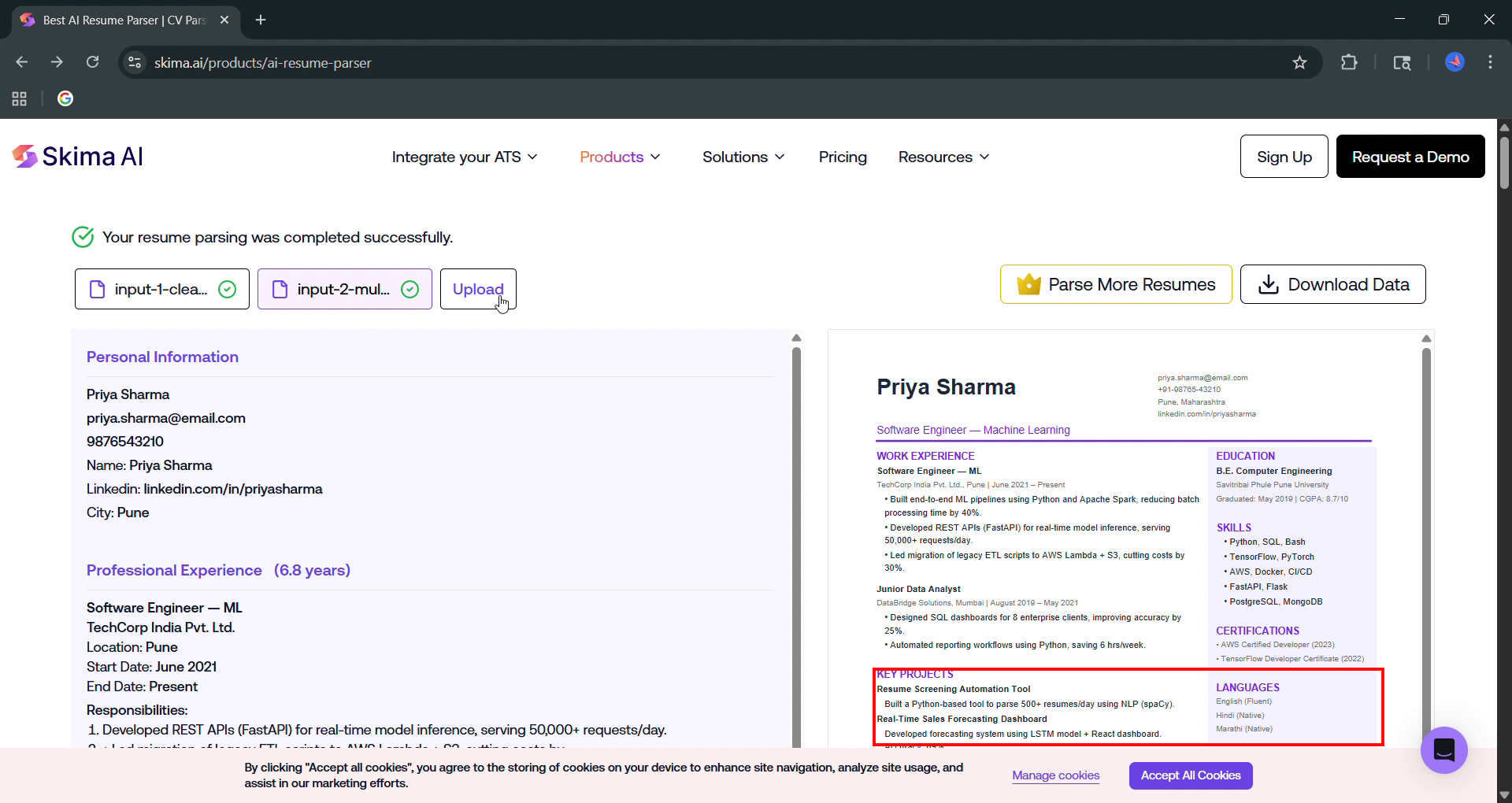1512x803 pixels.
Task: Click Linkedin: linkedin.com/in/priyasharma text
Action: (x=205, y=489)
